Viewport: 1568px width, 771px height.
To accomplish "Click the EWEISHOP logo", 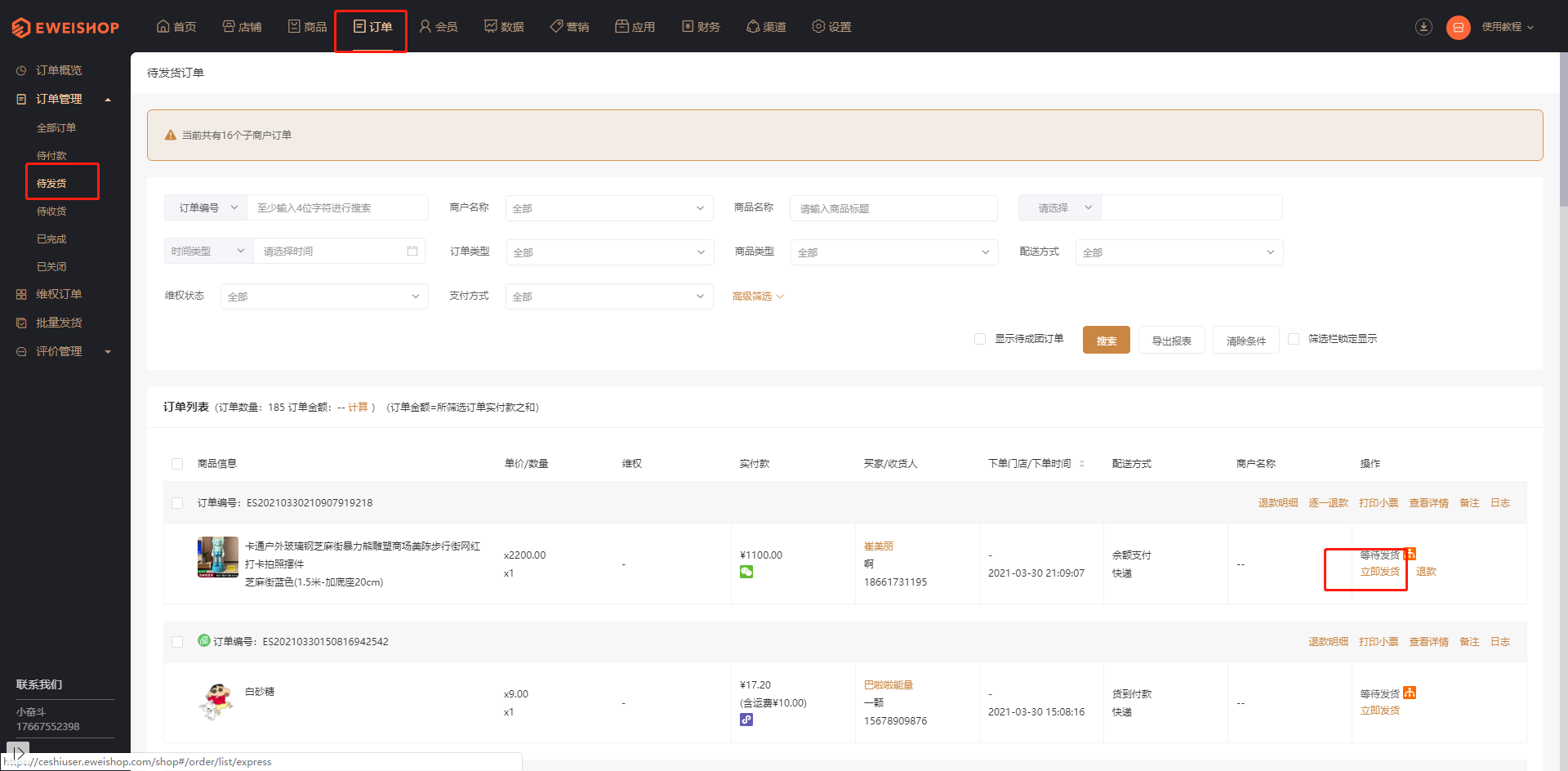I will click(x=65, y=28).
